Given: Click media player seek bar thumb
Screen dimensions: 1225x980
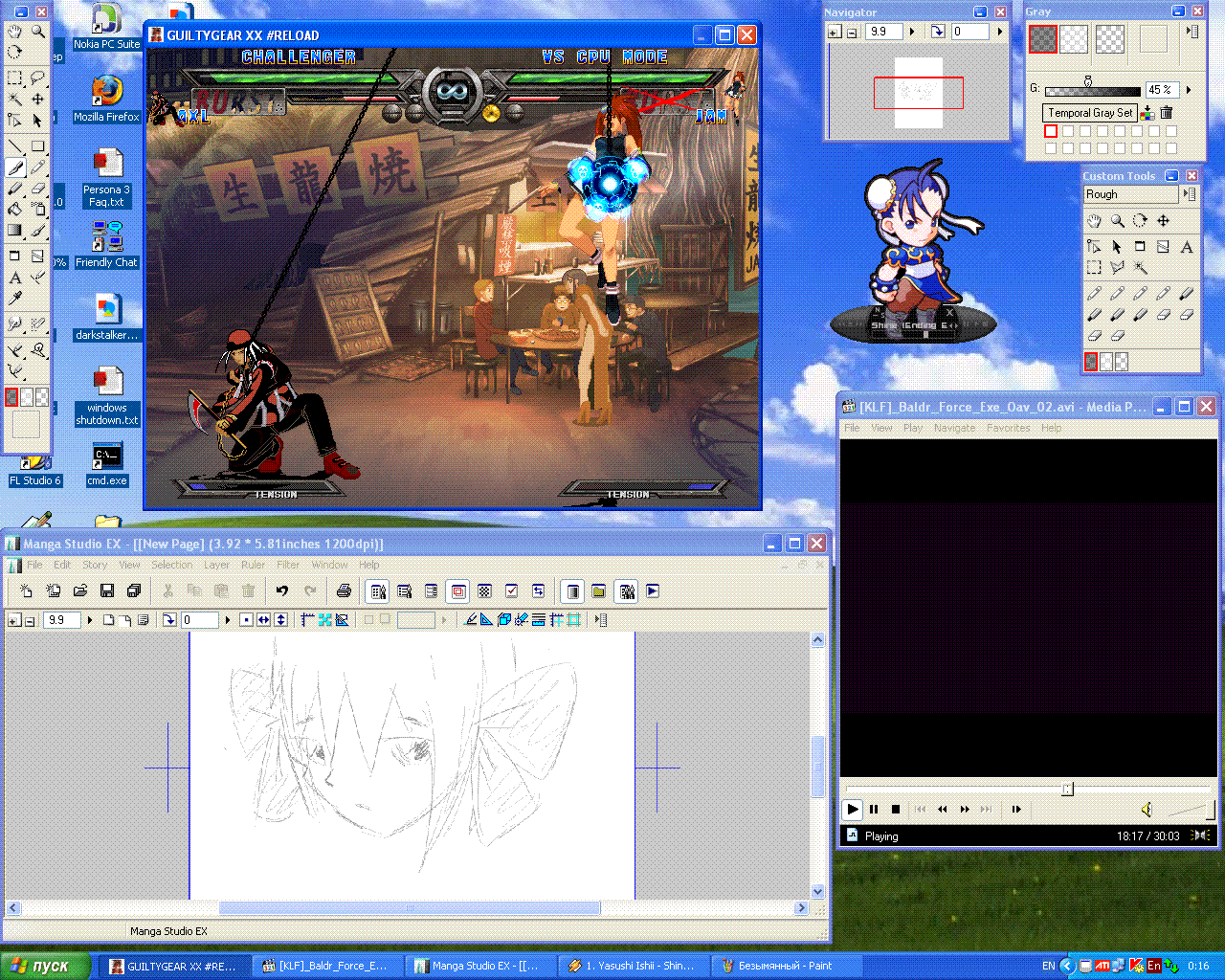Looking at the screenshot, I should click(1067, 789).
